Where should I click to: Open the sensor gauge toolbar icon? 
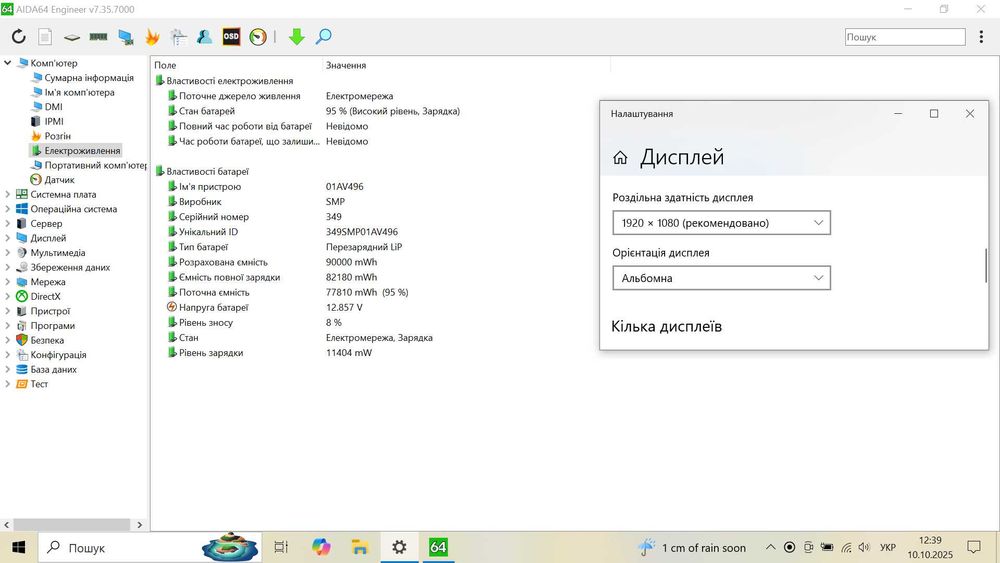[x=258, y=37]
